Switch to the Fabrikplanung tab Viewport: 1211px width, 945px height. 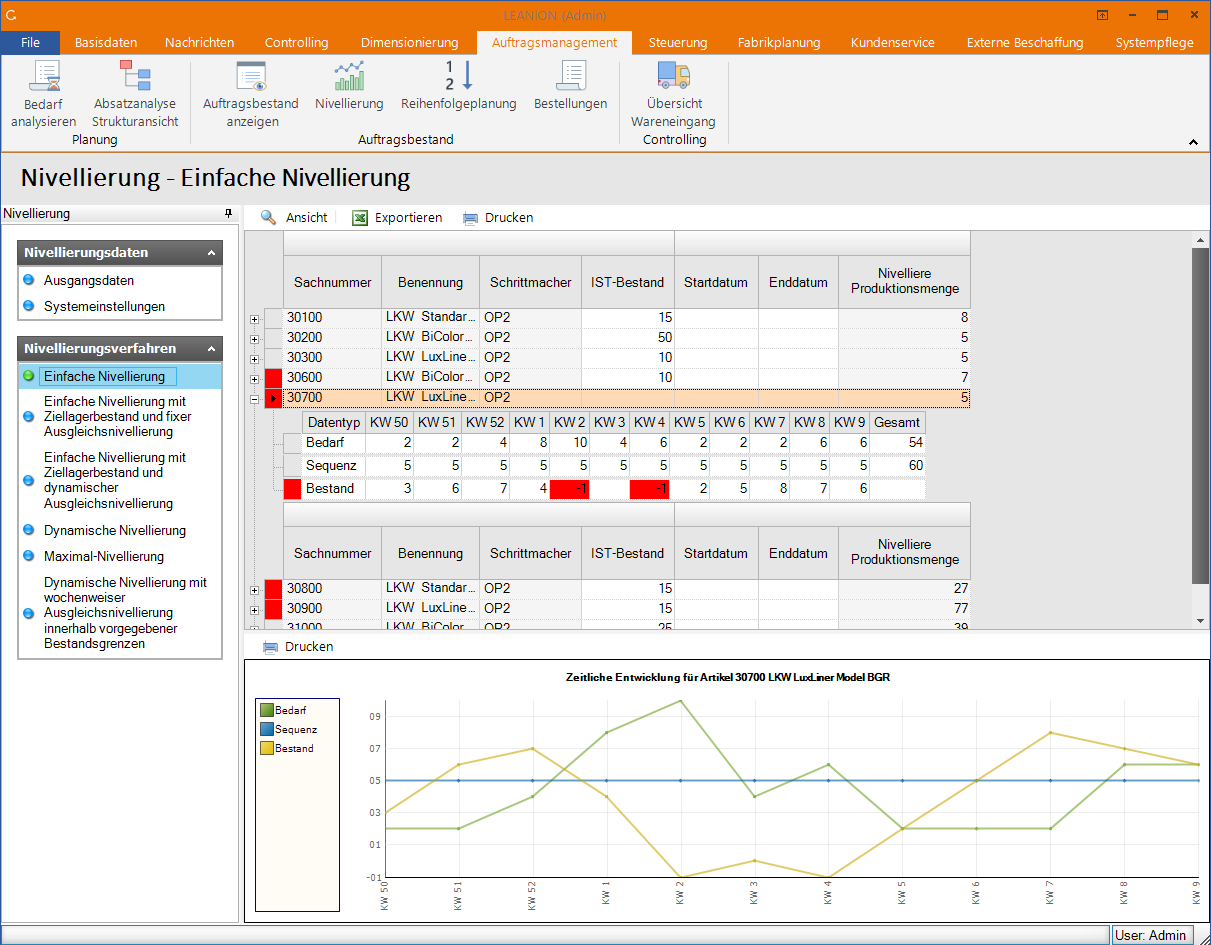coord(778,42)
